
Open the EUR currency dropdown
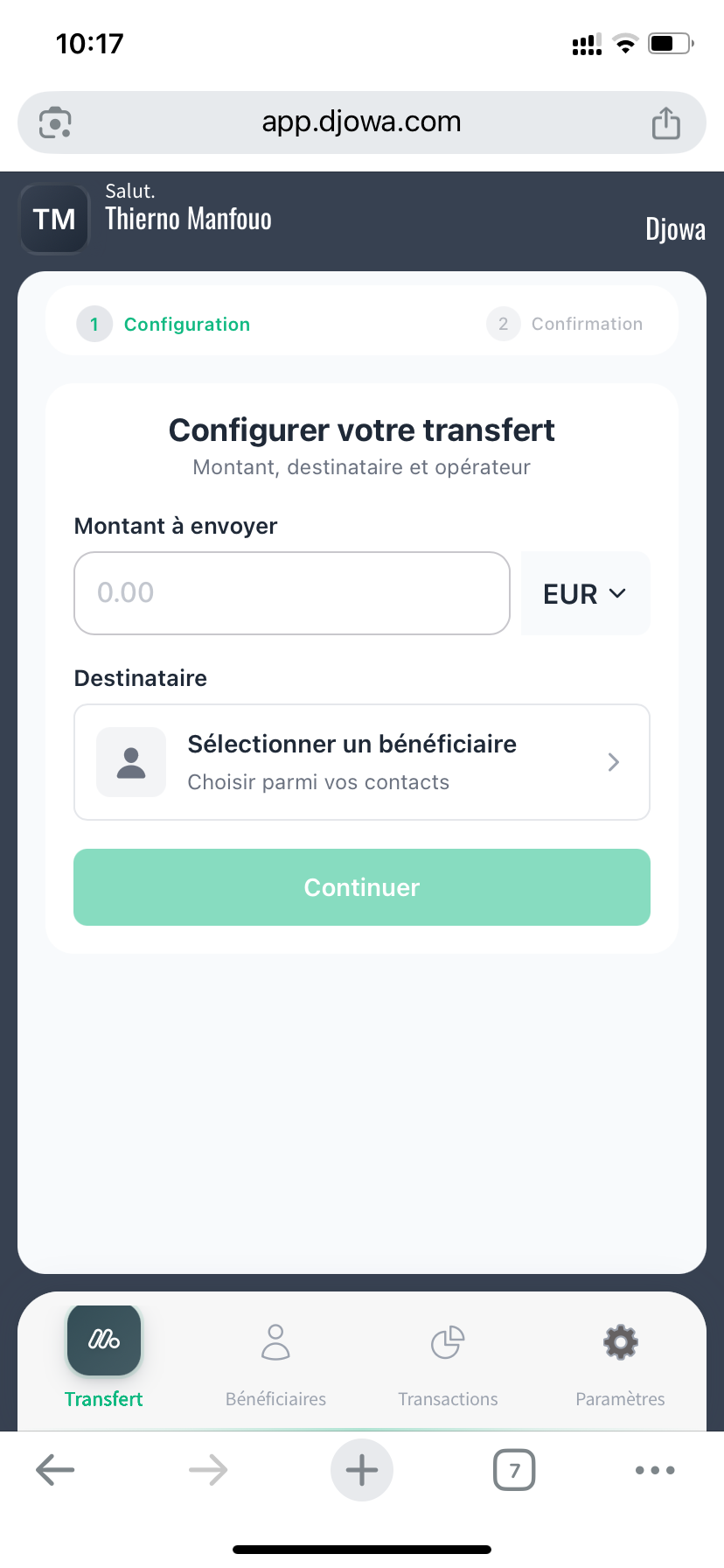coord(585,593)
